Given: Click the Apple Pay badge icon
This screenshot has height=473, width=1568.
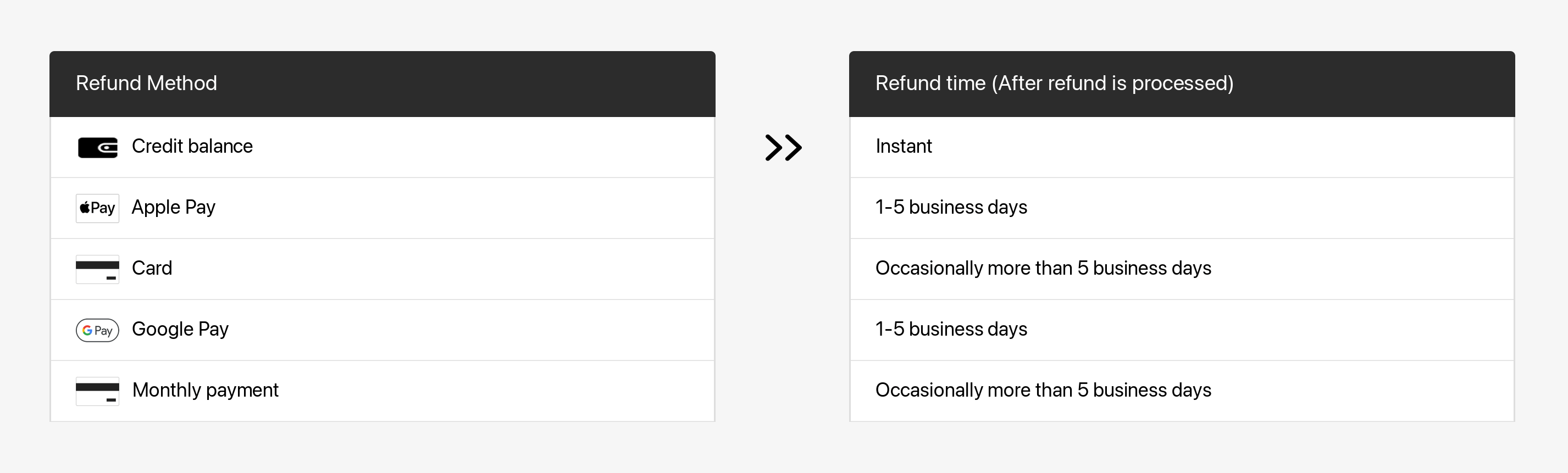Looking at the screenshot, I should [97, 208].
